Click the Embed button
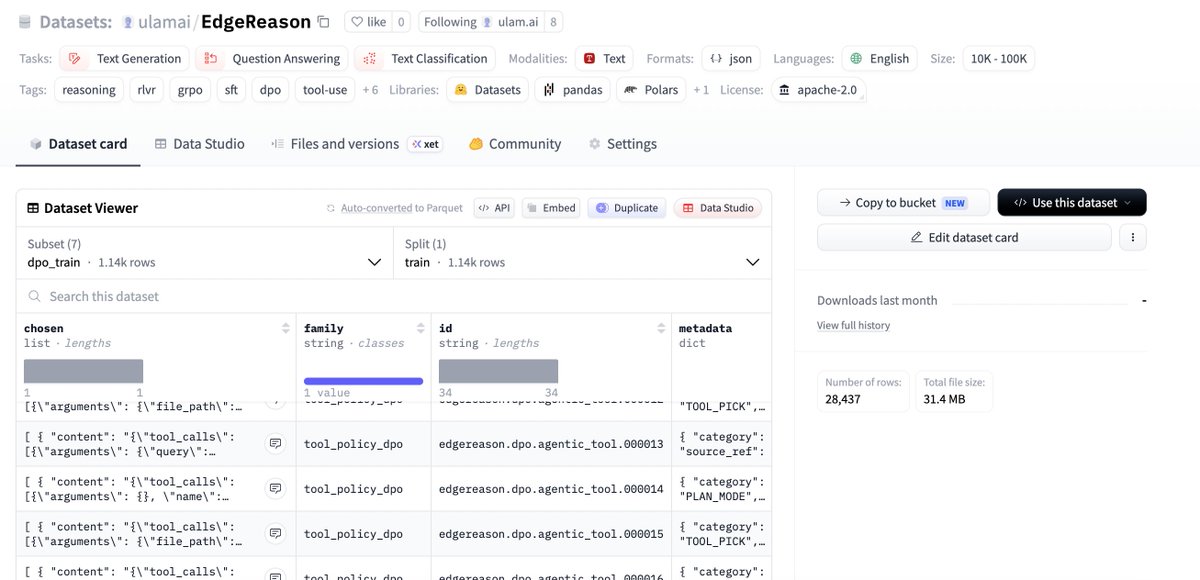Screen dimensions: 1200x580 [552, 208]
